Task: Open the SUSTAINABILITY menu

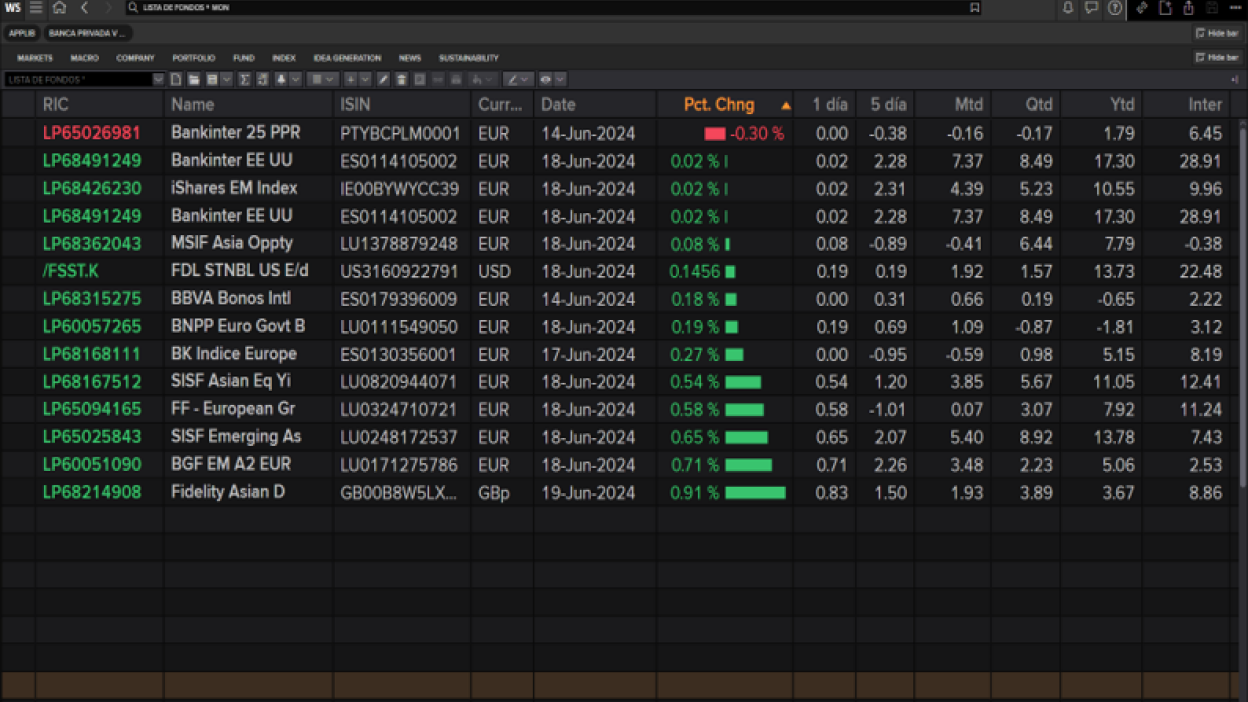Action: pos(468,58)
